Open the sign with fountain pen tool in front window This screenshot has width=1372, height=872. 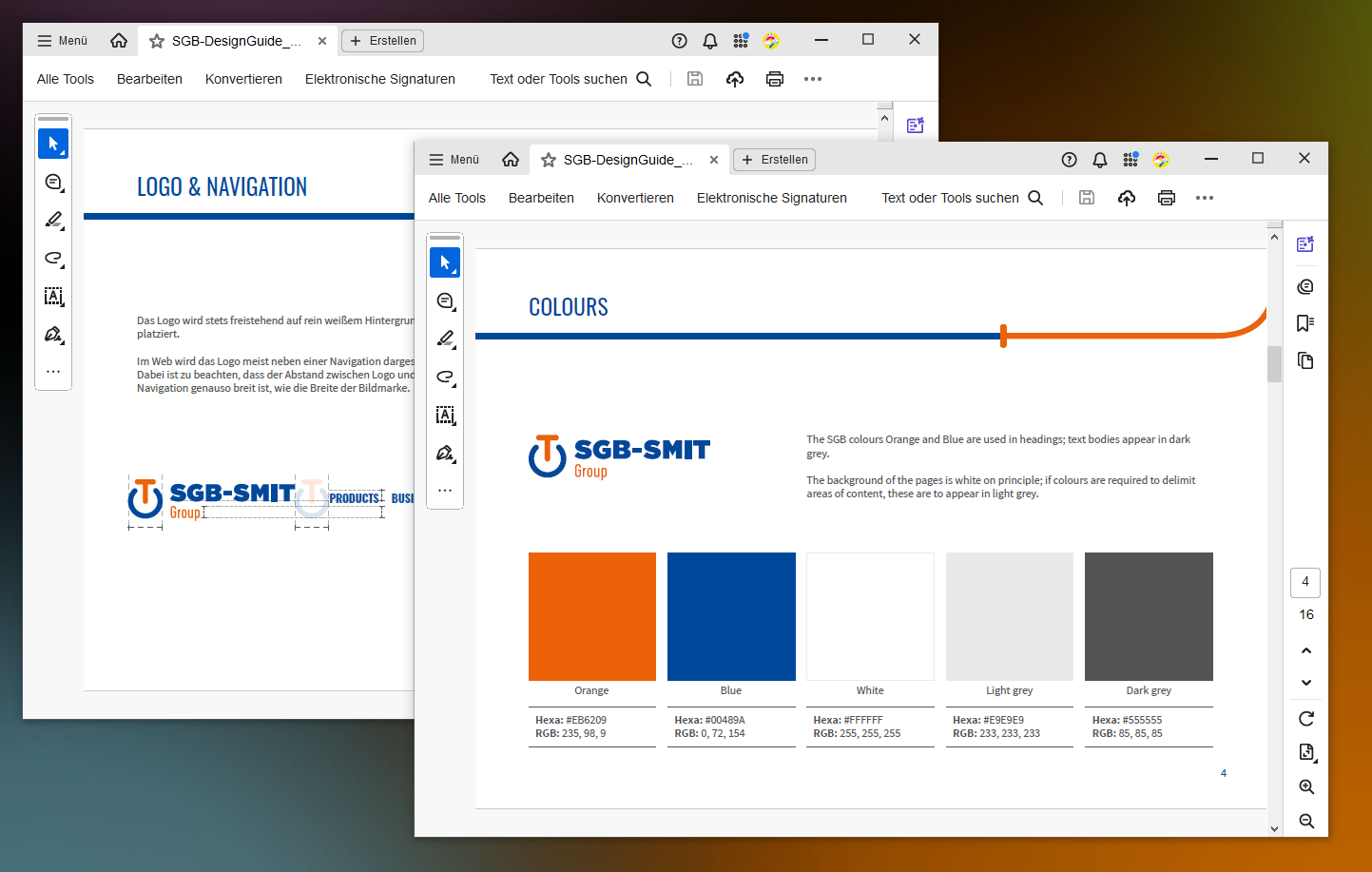[x=445, y=454]
